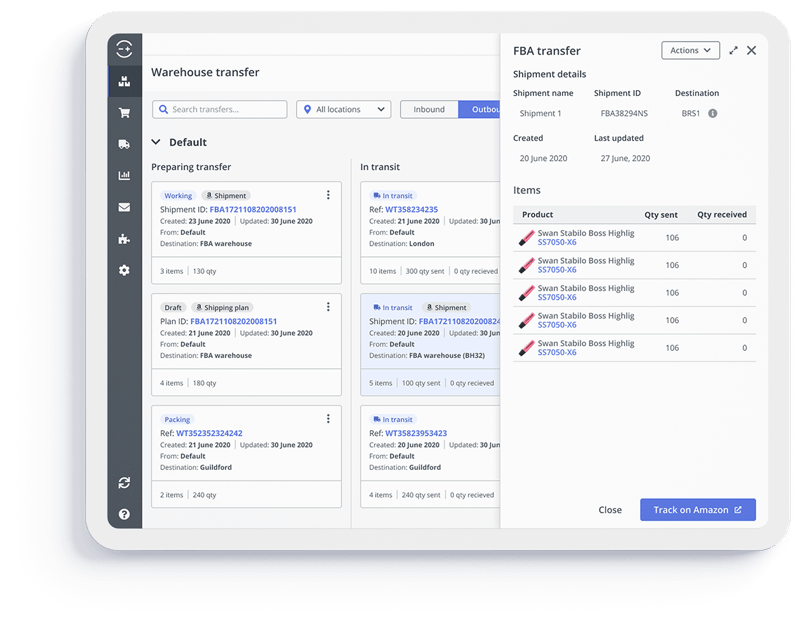Click the In transit column heading
The image size is (800, 625).
pyautogui.click(x=380, y=167)
